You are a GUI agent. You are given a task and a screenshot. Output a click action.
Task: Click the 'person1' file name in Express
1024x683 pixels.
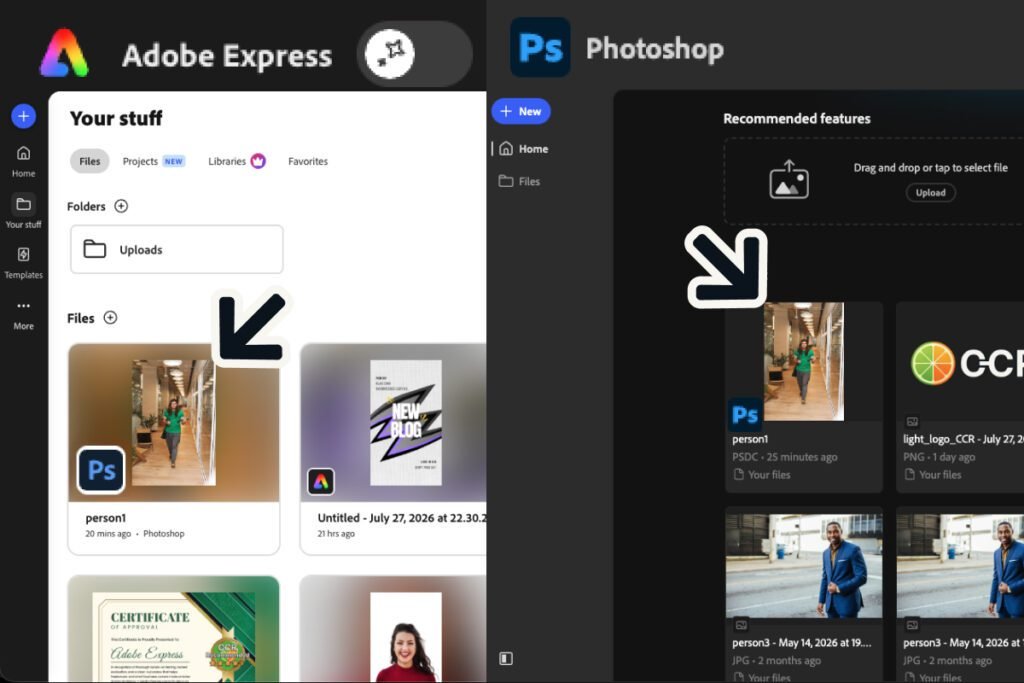(x=106, y=518)
